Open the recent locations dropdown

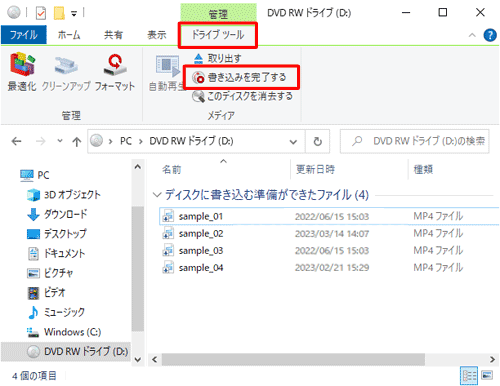tap(60, 141)
